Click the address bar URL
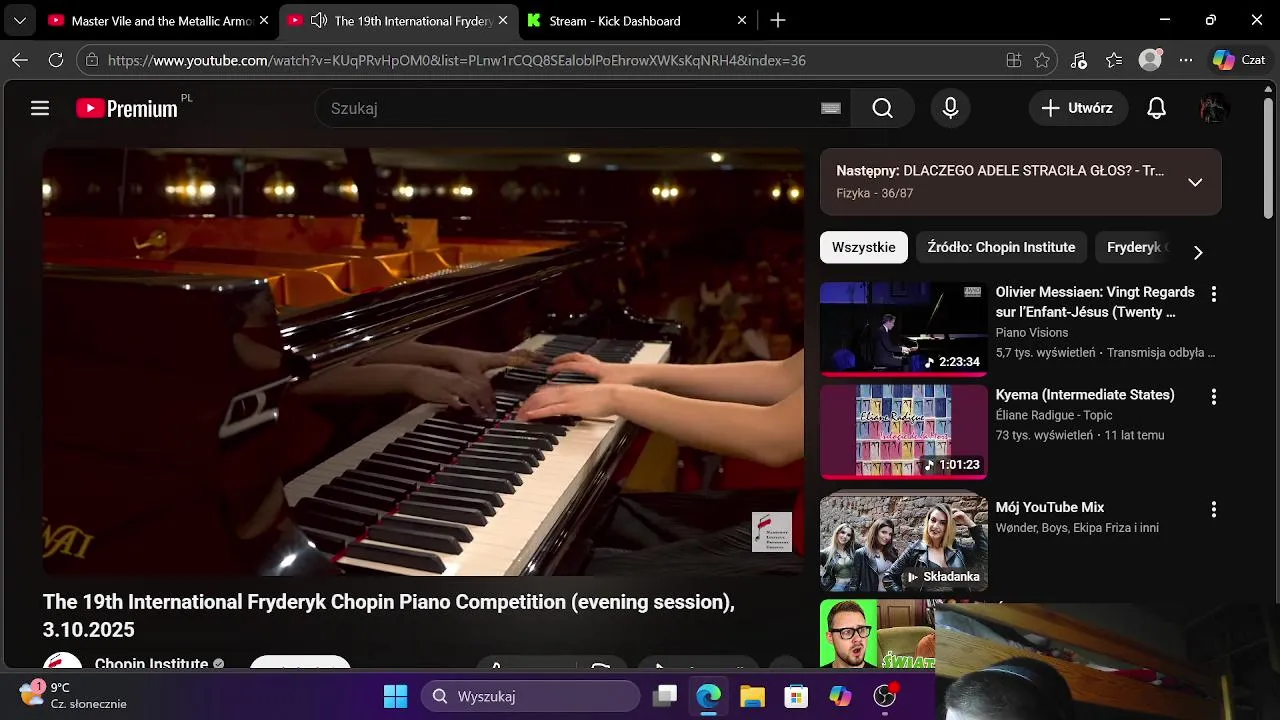Screen dimensions: 1280x720 (457, 60)
